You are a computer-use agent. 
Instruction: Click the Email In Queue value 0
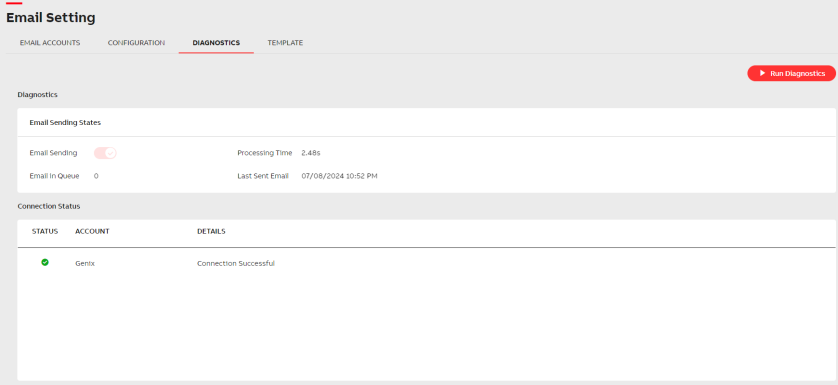coord(96,176)
